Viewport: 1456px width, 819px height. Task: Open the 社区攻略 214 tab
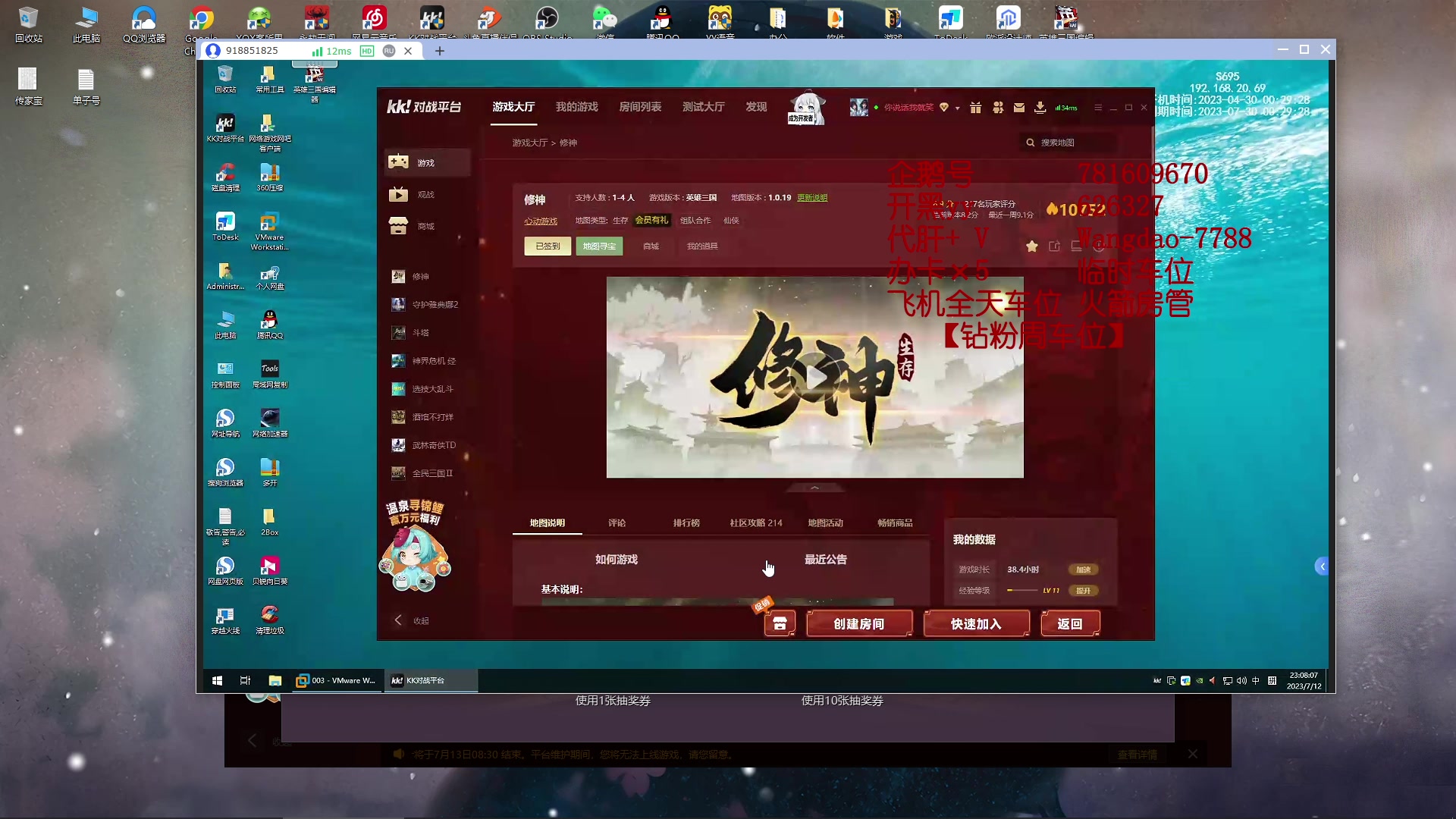click(756, 522)
